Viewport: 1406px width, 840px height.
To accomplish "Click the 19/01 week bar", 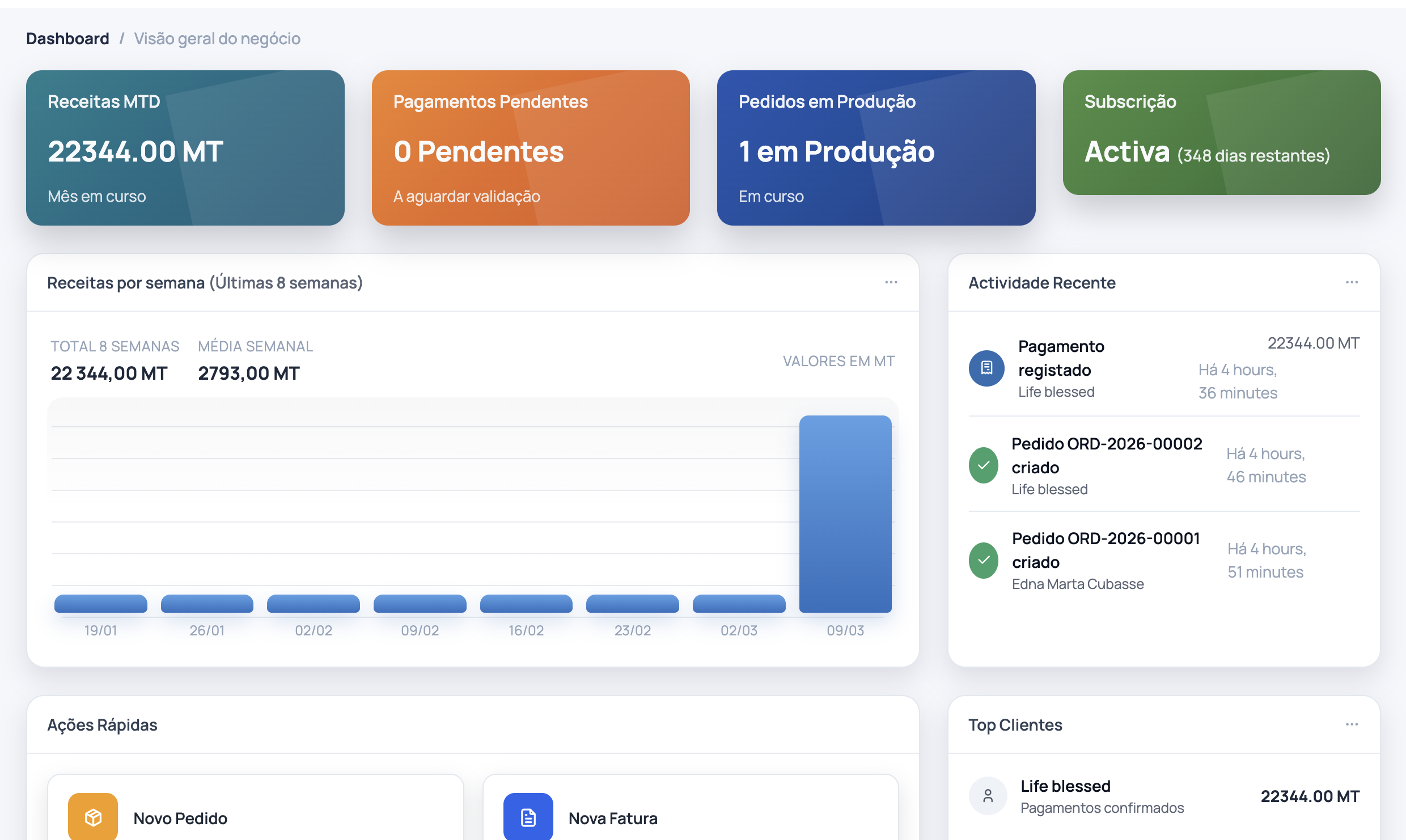I will tap(100, 604).
